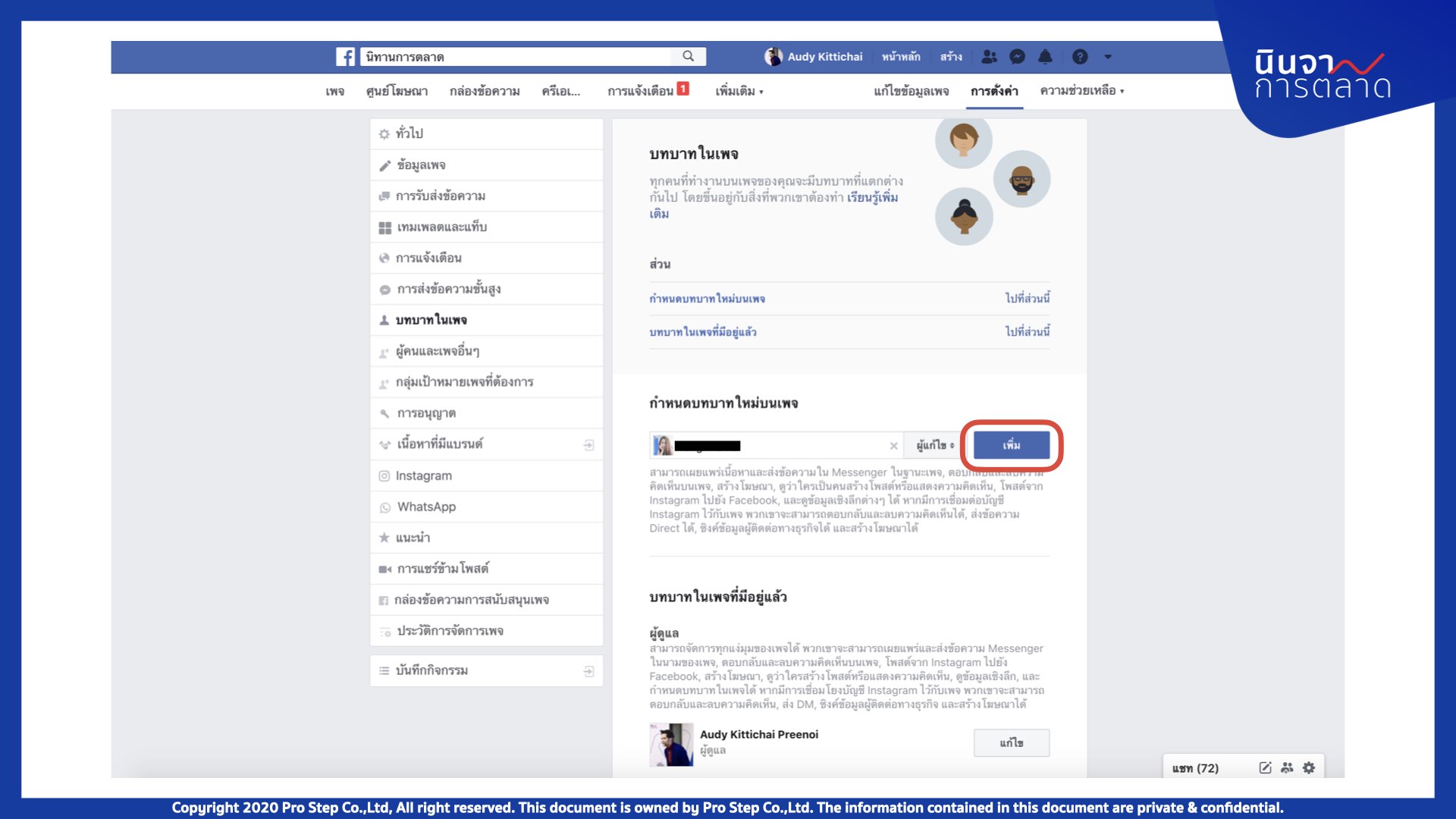1456x819 pixels.
Task: Click the เรียนรู้เพิ่มเติม link
Action: click(x=872, y=198)
